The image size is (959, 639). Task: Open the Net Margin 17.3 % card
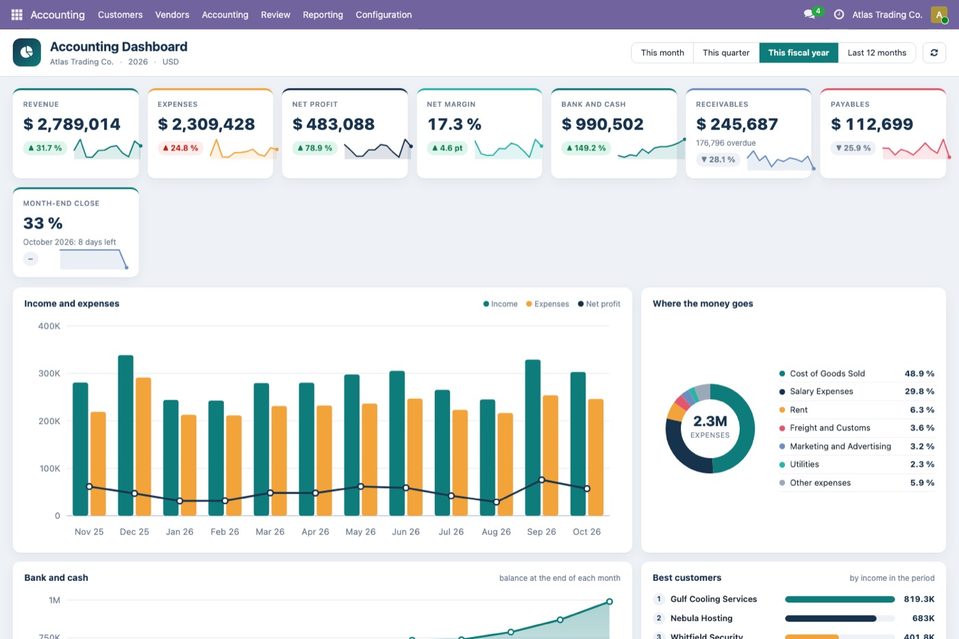[480, 133]
